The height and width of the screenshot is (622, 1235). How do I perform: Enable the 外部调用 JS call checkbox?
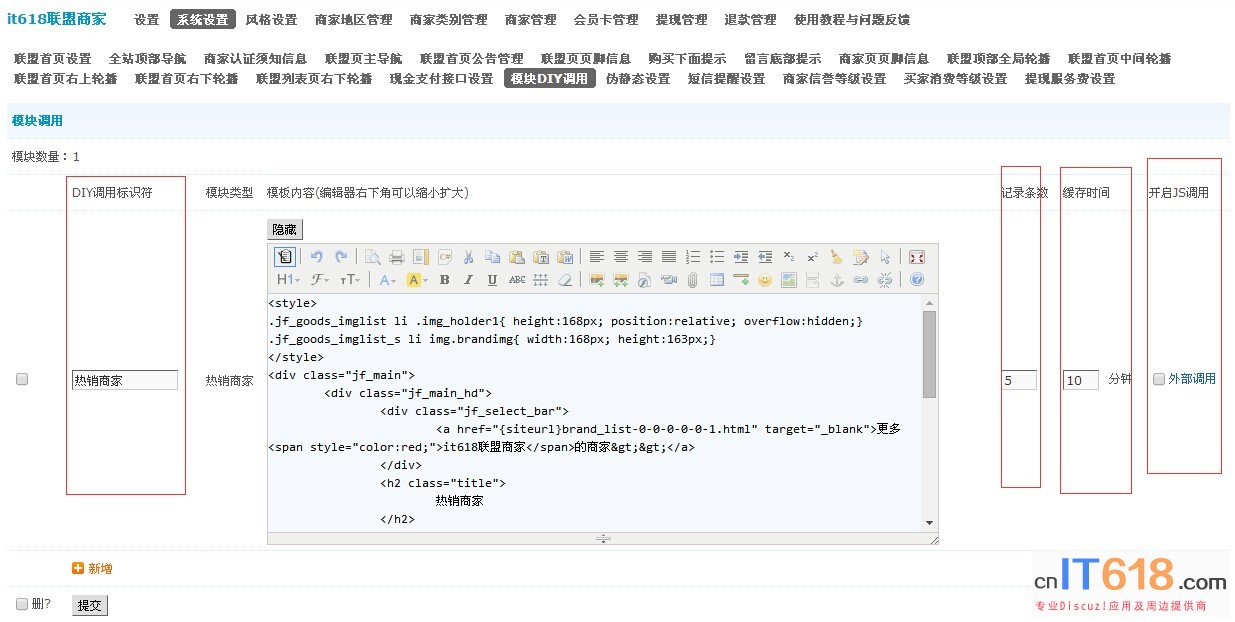point(1158,379)
